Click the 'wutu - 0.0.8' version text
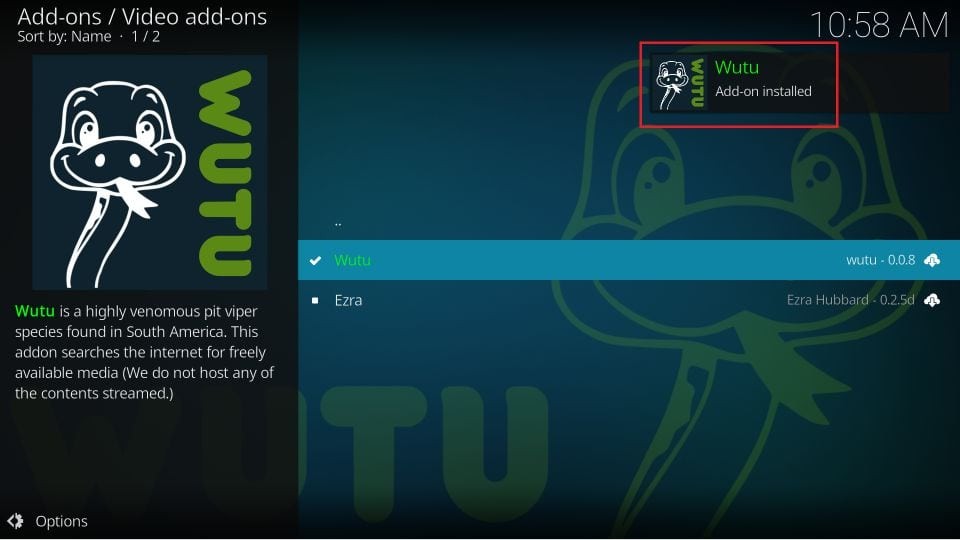 pyautogui.click(x=880, y=260)
